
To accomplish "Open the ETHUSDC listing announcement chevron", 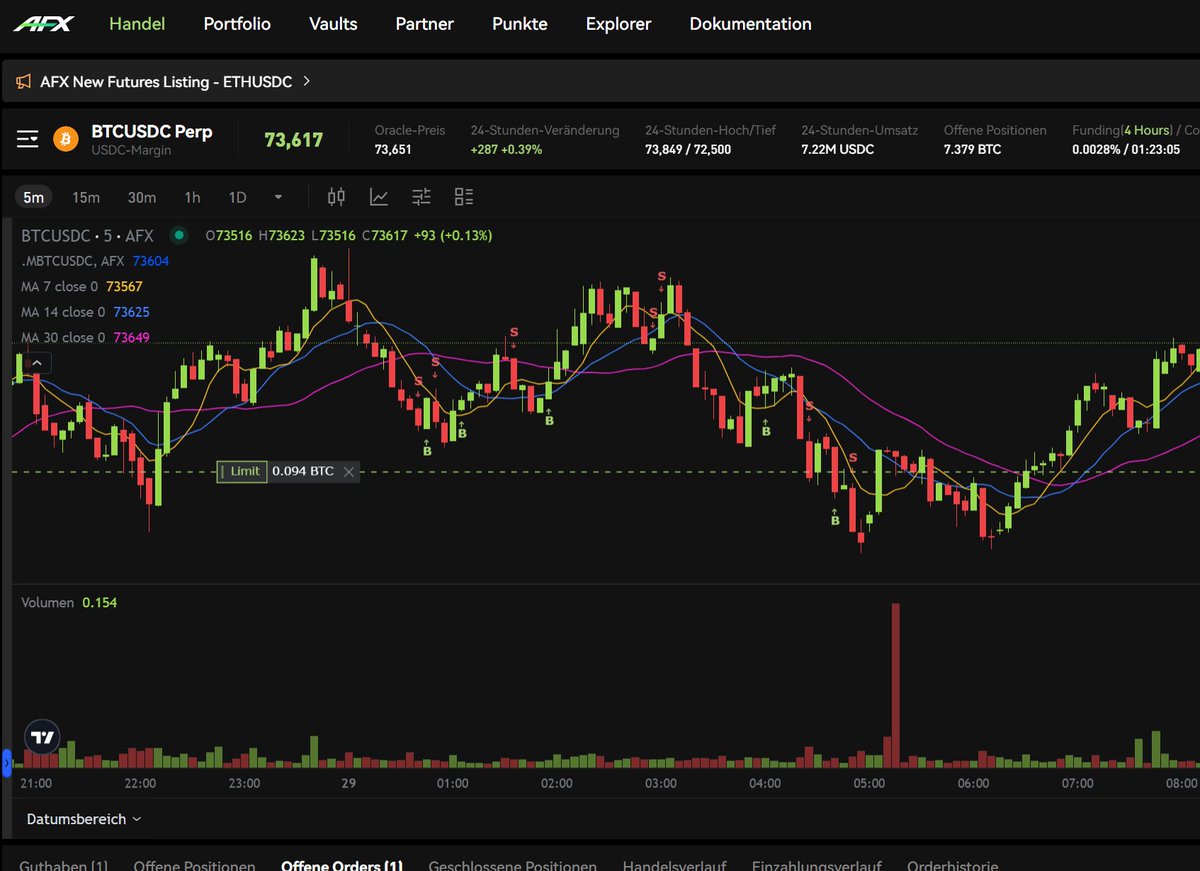I will pos(306,81).
